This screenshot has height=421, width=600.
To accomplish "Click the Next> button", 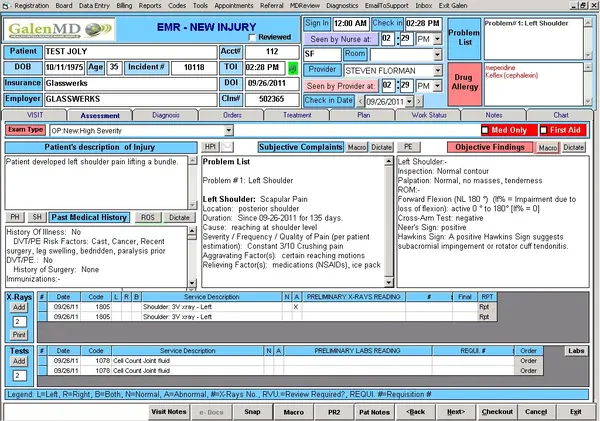I will 456,412.
